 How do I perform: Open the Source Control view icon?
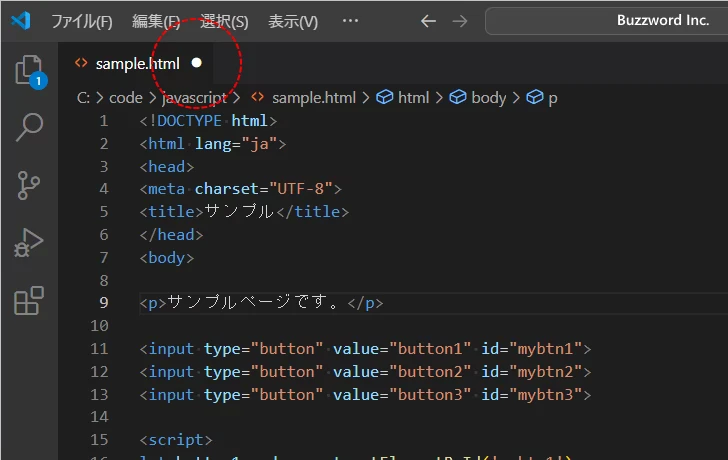29,185
